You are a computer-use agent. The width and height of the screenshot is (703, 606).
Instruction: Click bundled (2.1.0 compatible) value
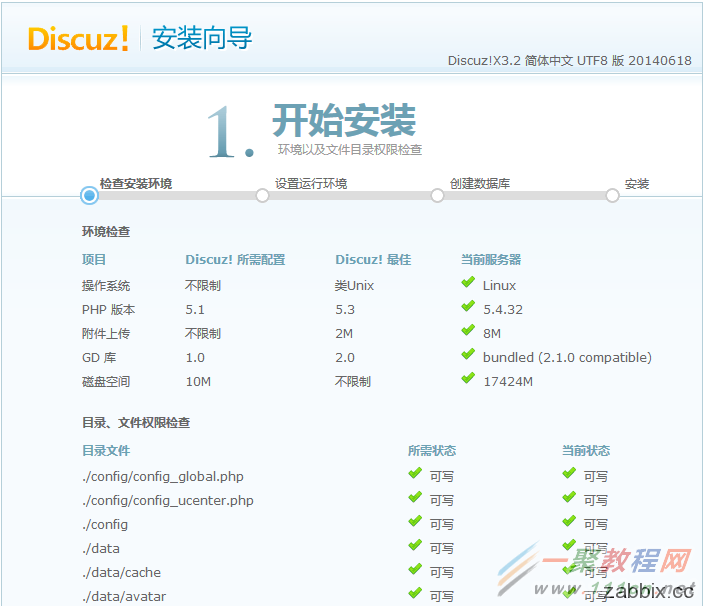[x=567, y=358]
